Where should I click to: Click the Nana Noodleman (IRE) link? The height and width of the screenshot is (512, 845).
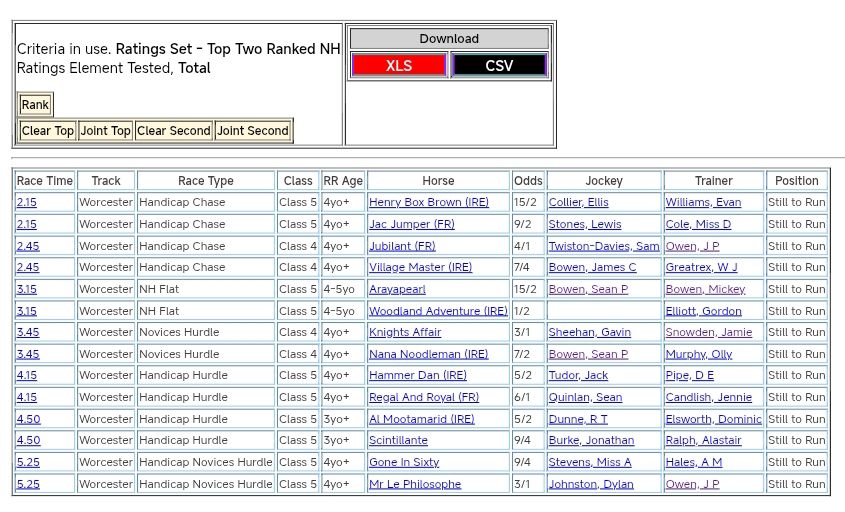point(428,355)
